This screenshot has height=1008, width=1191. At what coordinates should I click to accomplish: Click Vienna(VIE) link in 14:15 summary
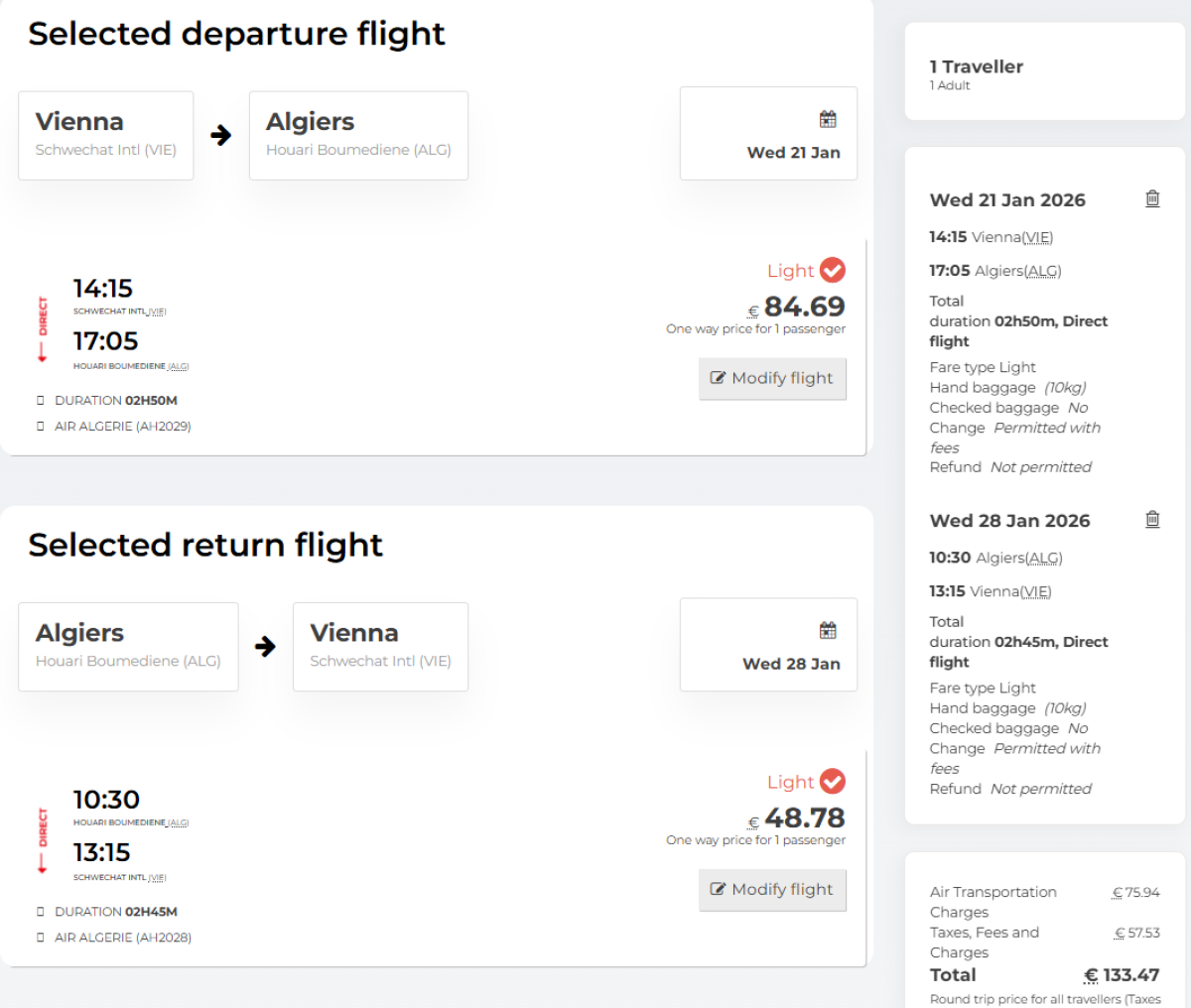[1012, 237]
